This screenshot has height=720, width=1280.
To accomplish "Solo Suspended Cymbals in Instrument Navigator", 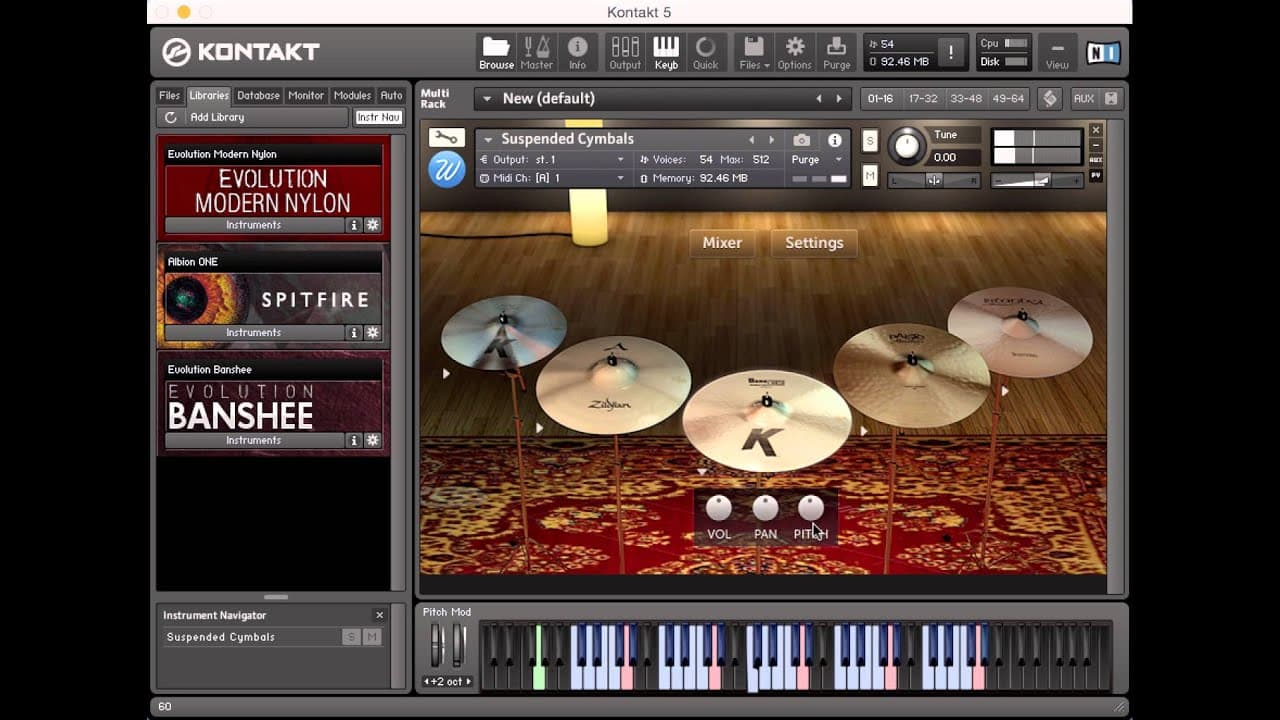I will pos(351,637).
